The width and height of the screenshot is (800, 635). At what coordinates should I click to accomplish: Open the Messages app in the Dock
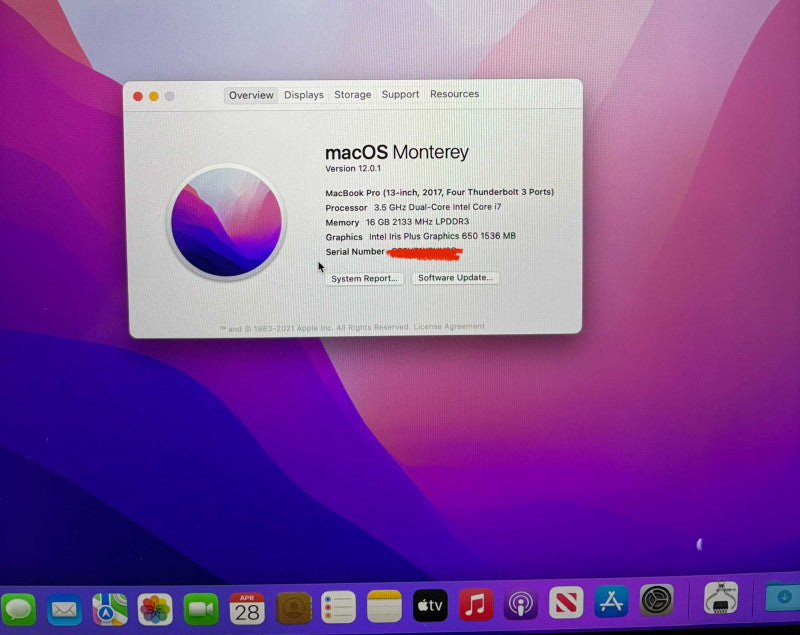click(19, 609)
